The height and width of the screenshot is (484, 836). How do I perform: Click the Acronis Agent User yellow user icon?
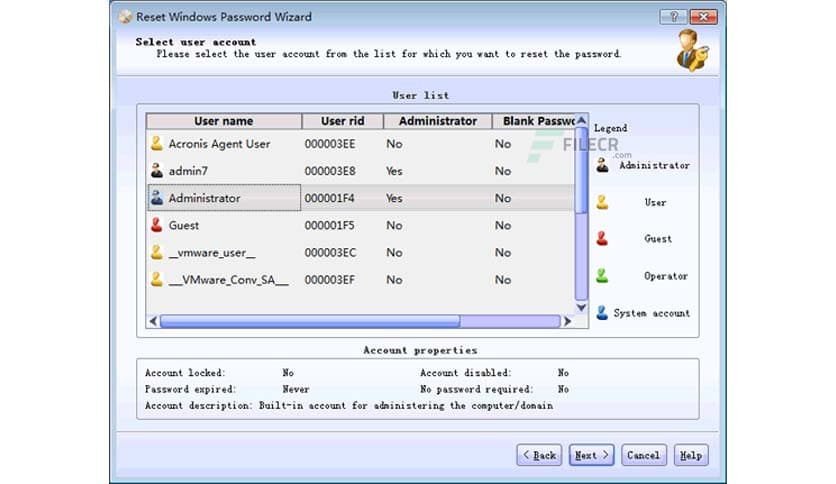click(156, 143)
